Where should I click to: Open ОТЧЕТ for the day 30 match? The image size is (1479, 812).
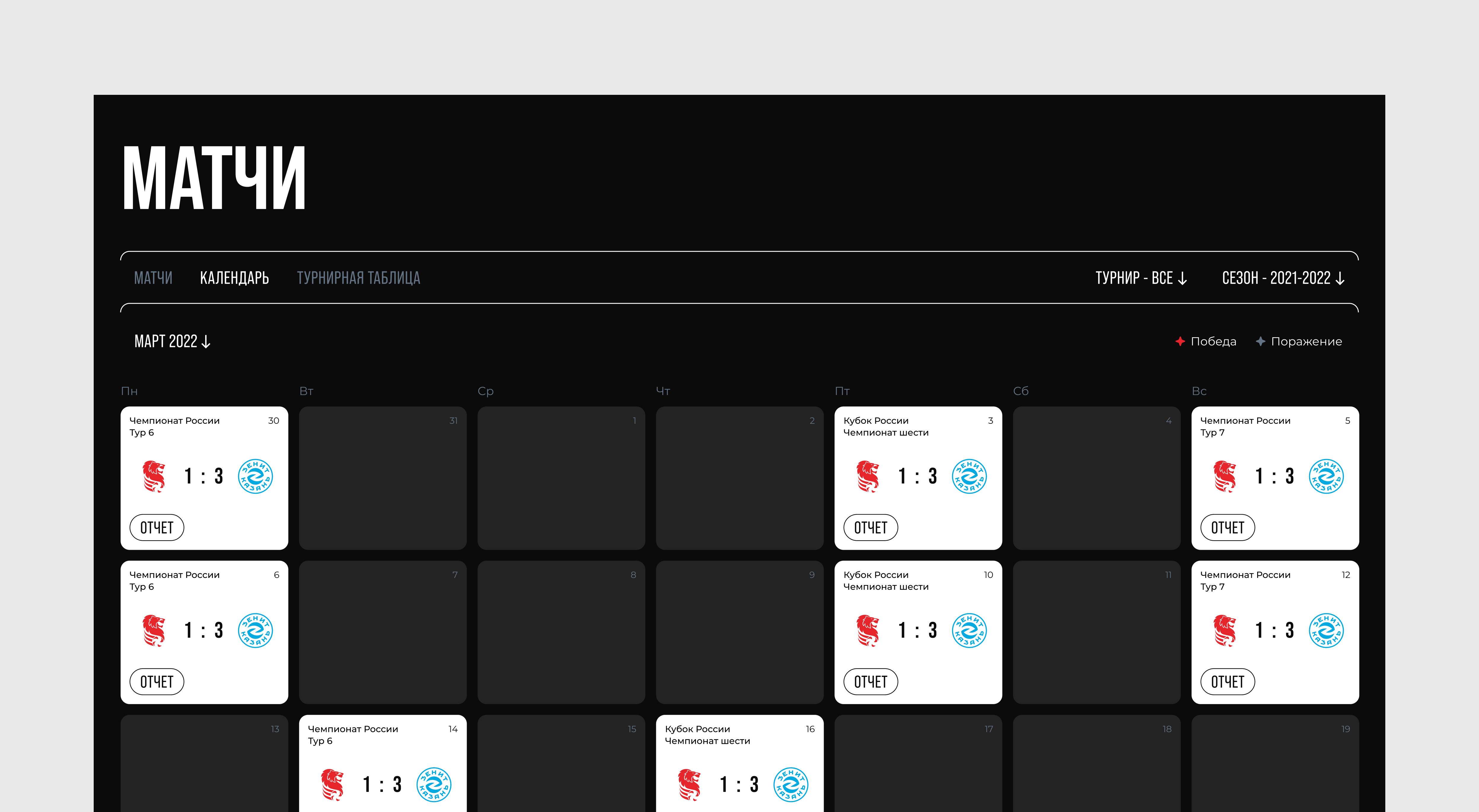157,528
